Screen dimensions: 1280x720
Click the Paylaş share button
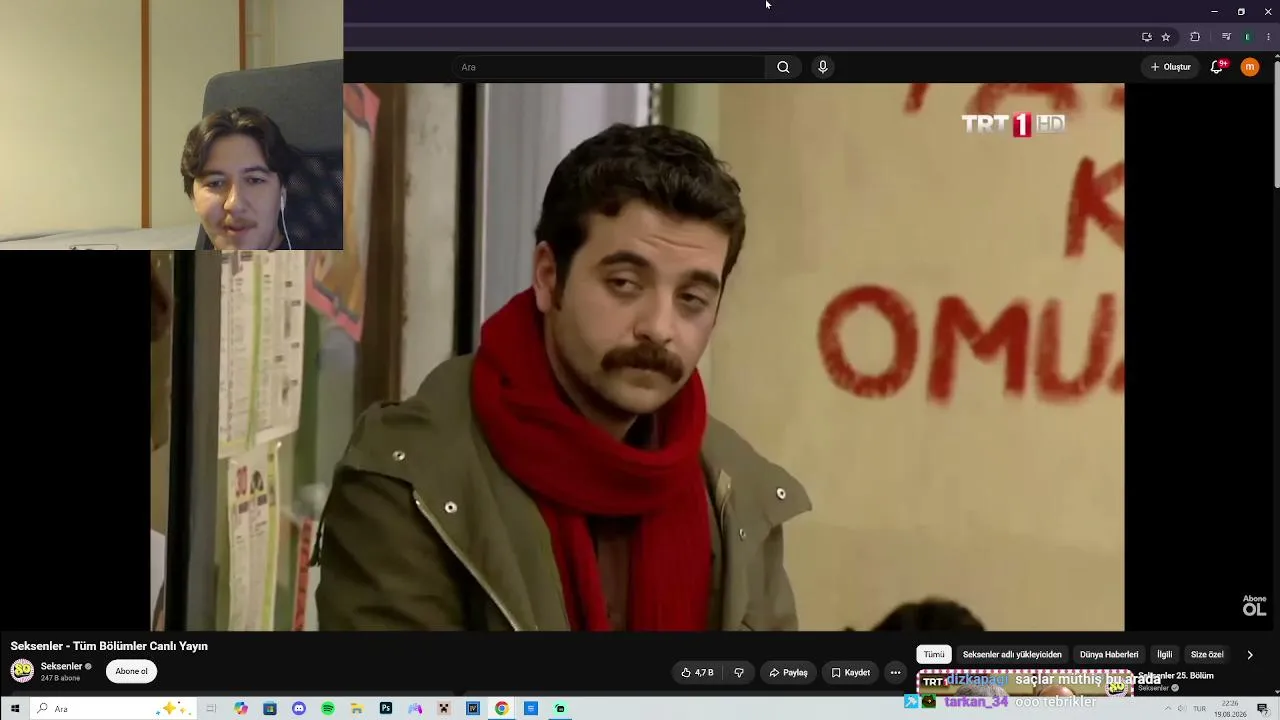tap(788, 673)
